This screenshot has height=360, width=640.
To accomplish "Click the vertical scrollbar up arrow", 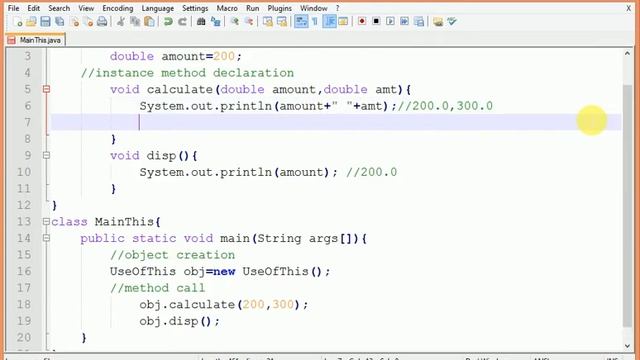I will [628, 53].
